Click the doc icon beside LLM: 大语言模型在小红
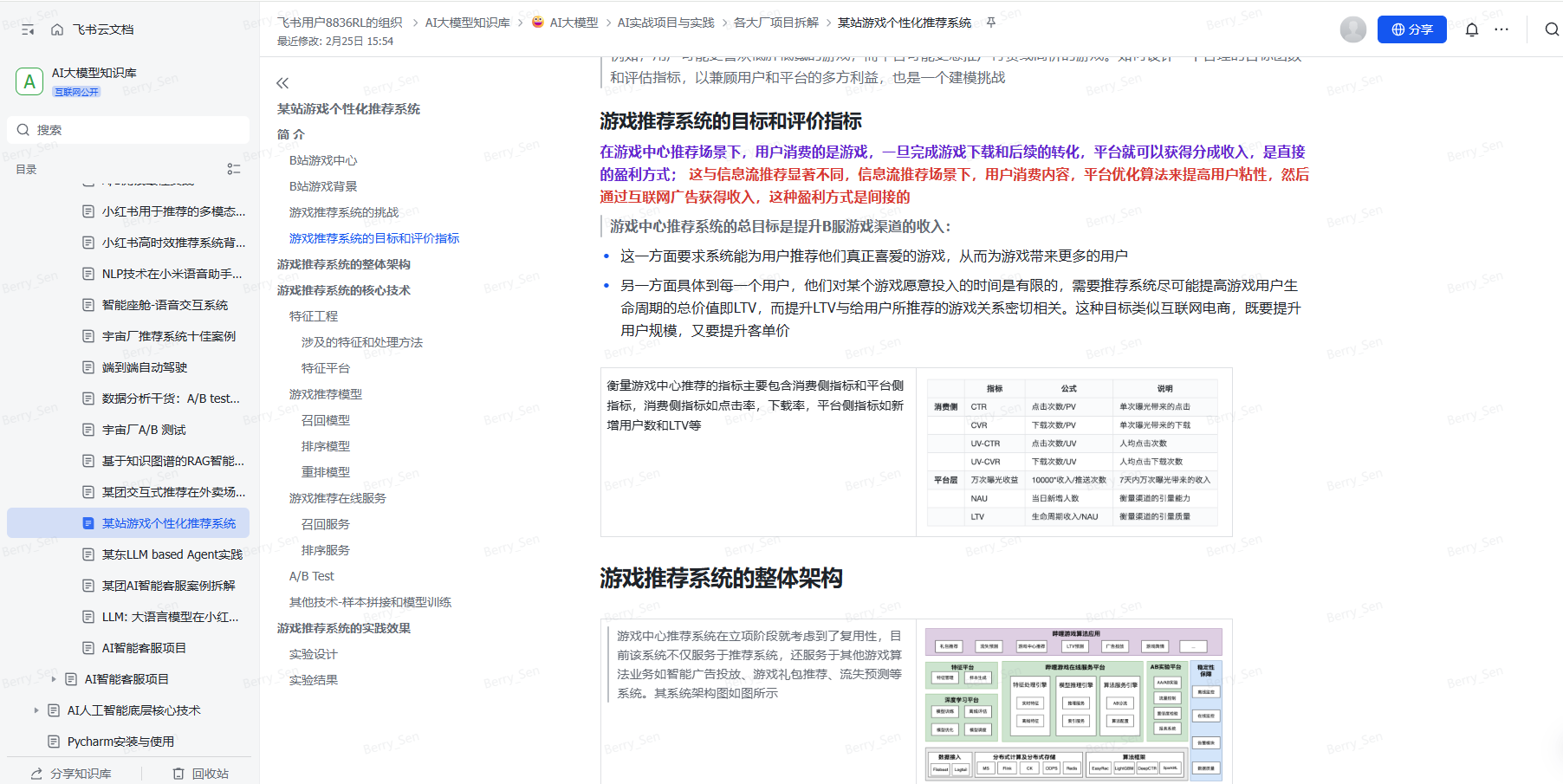Screen dimensions: 1563x784 (x=88, y=617)
